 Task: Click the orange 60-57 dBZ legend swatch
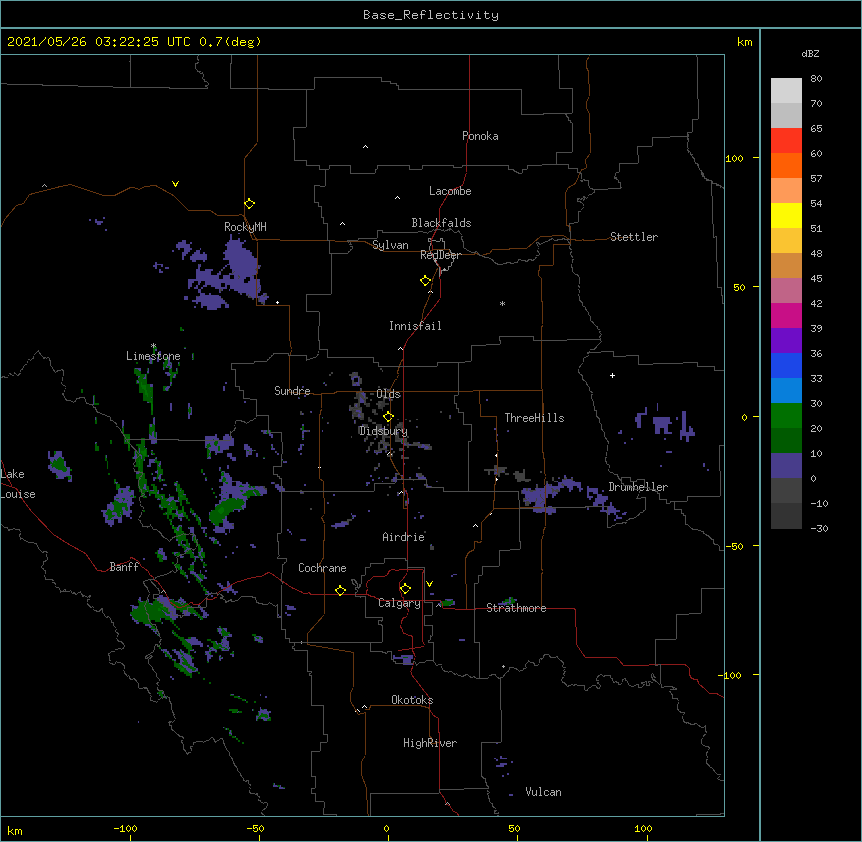786,166
